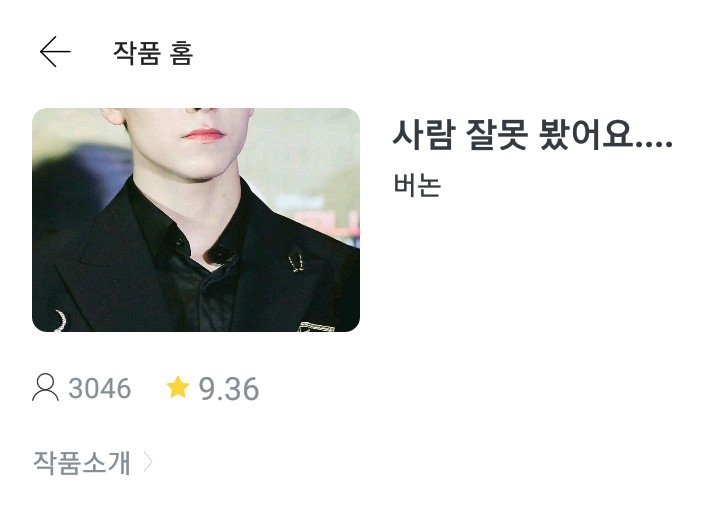Viewport: 705px width, 529px height.
Task: Go back using the left arrow icon
Action: tap(55, 52)
